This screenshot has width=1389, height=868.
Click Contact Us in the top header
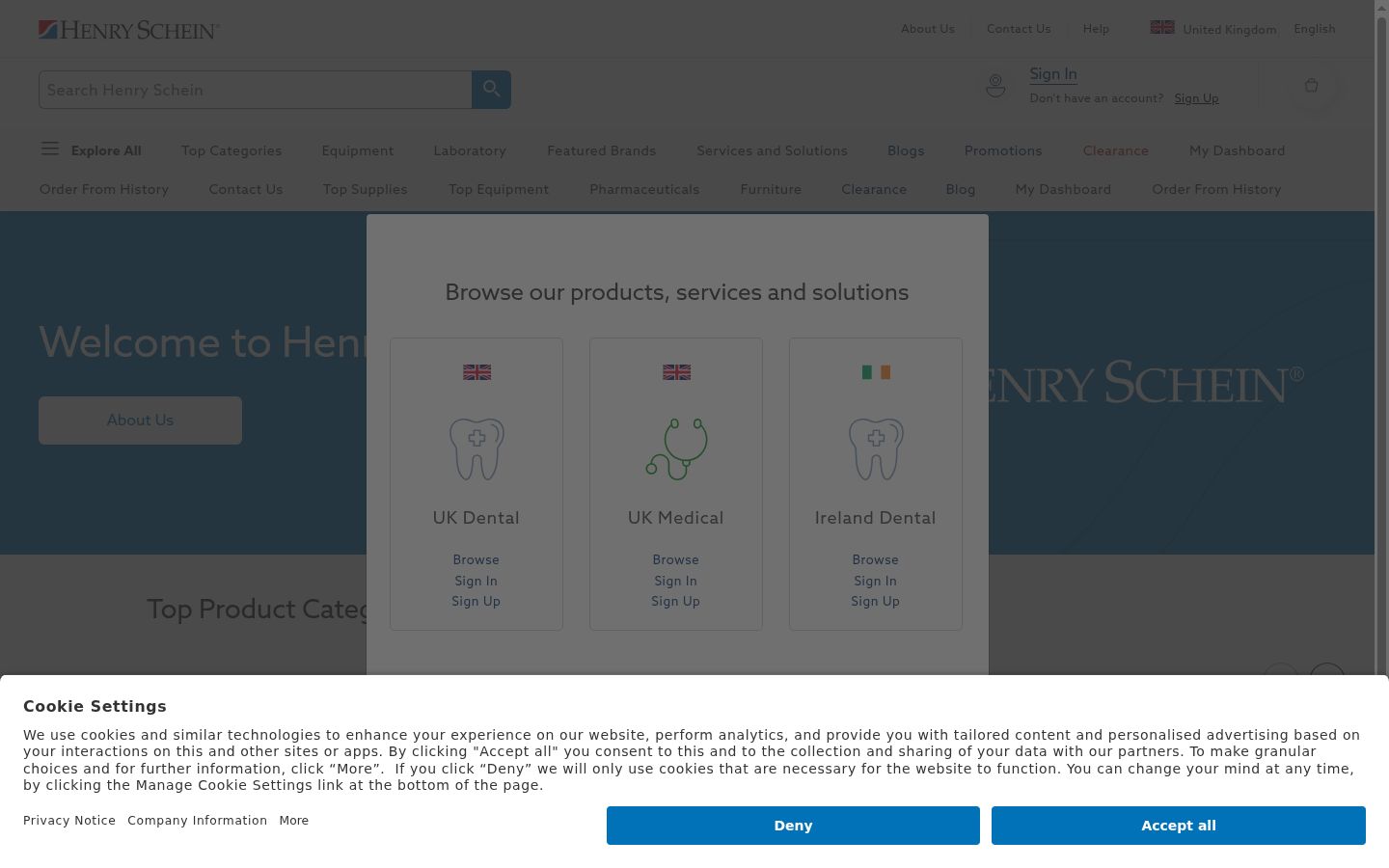pyautogui.click(x=1019, y=29)
